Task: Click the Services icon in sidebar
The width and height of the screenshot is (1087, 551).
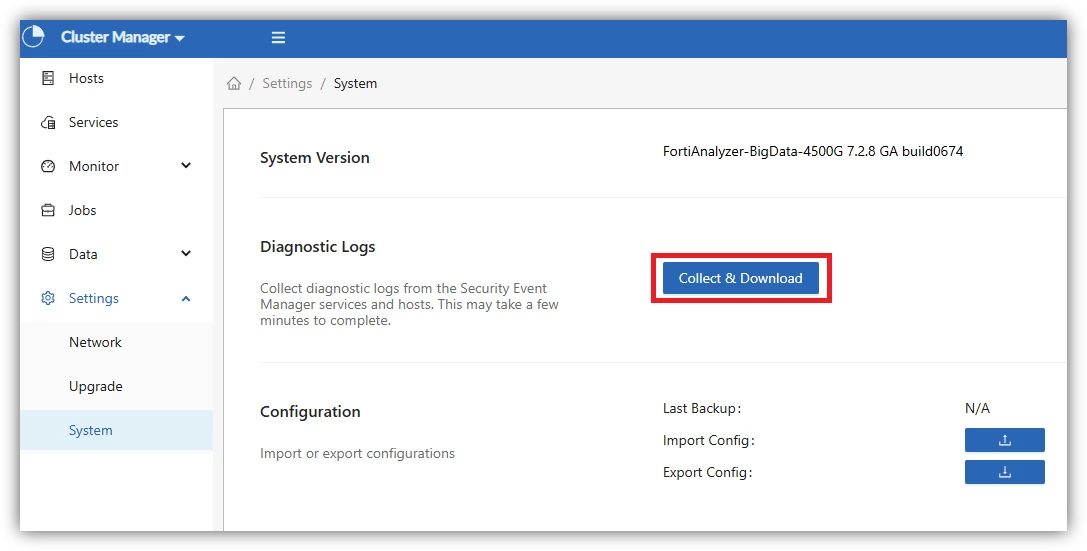Action: [48, 123]
